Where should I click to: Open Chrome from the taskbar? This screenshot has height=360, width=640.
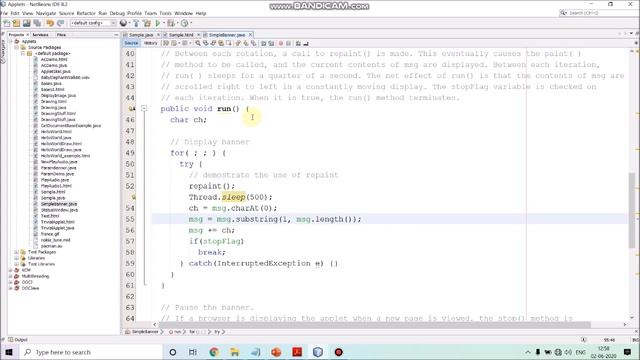click(214, 352)
